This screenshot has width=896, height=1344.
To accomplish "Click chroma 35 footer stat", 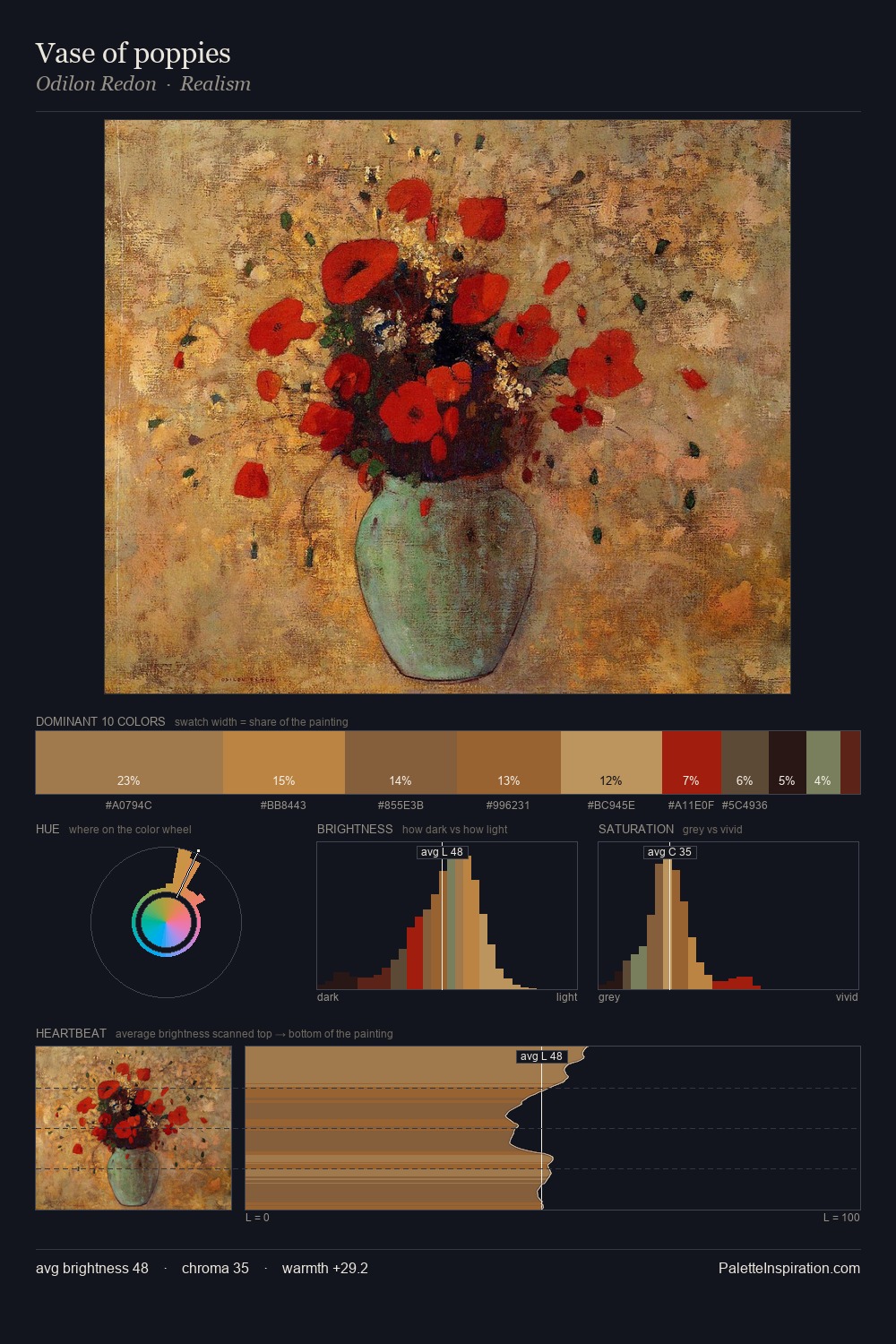I will 215,1268.
